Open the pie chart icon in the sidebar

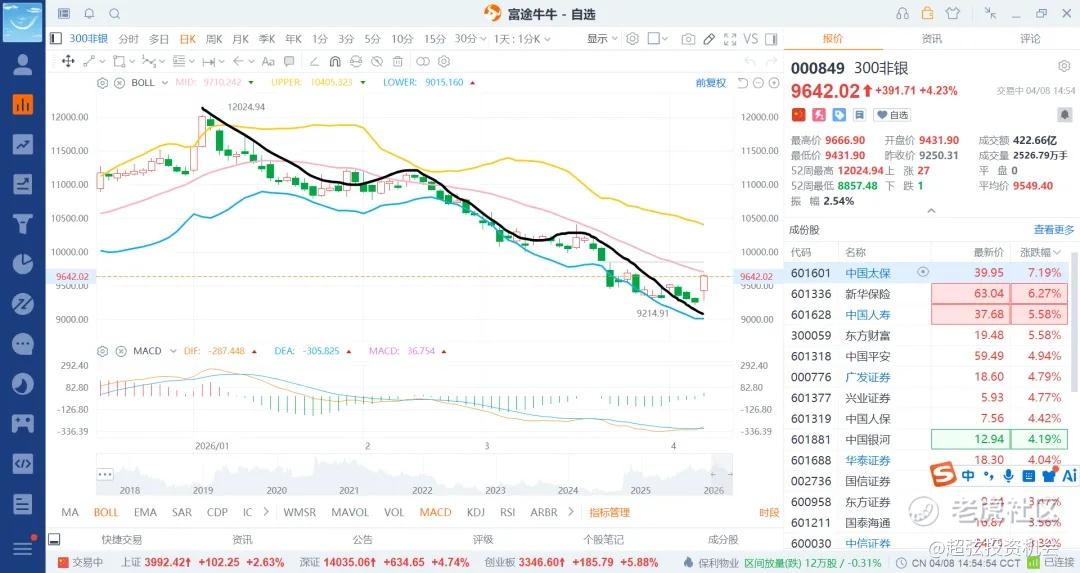click(x=23, y=264)
